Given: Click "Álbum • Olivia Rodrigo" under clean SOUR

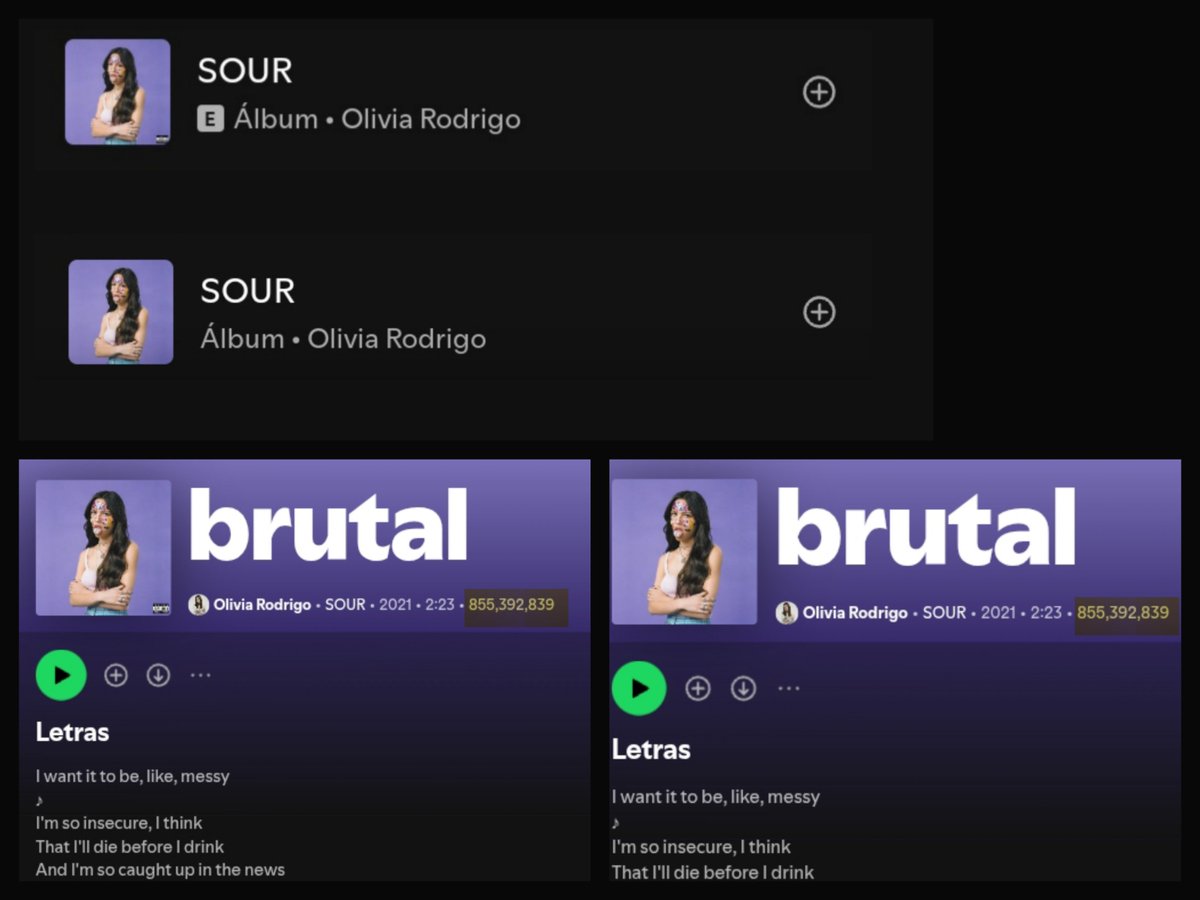Looking at the screenshot, I should [x=343, y=339].
